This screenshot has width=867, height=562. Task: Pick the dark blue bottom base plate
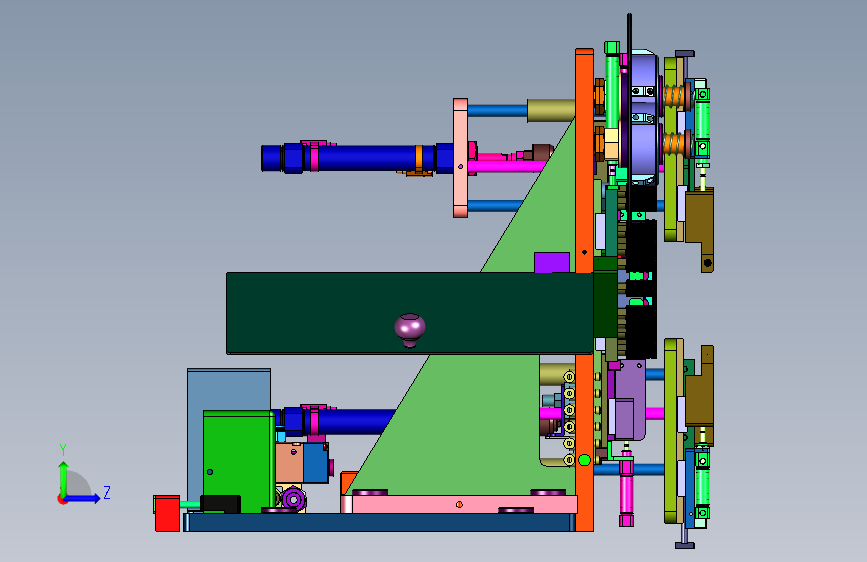(x=379, y=523)
